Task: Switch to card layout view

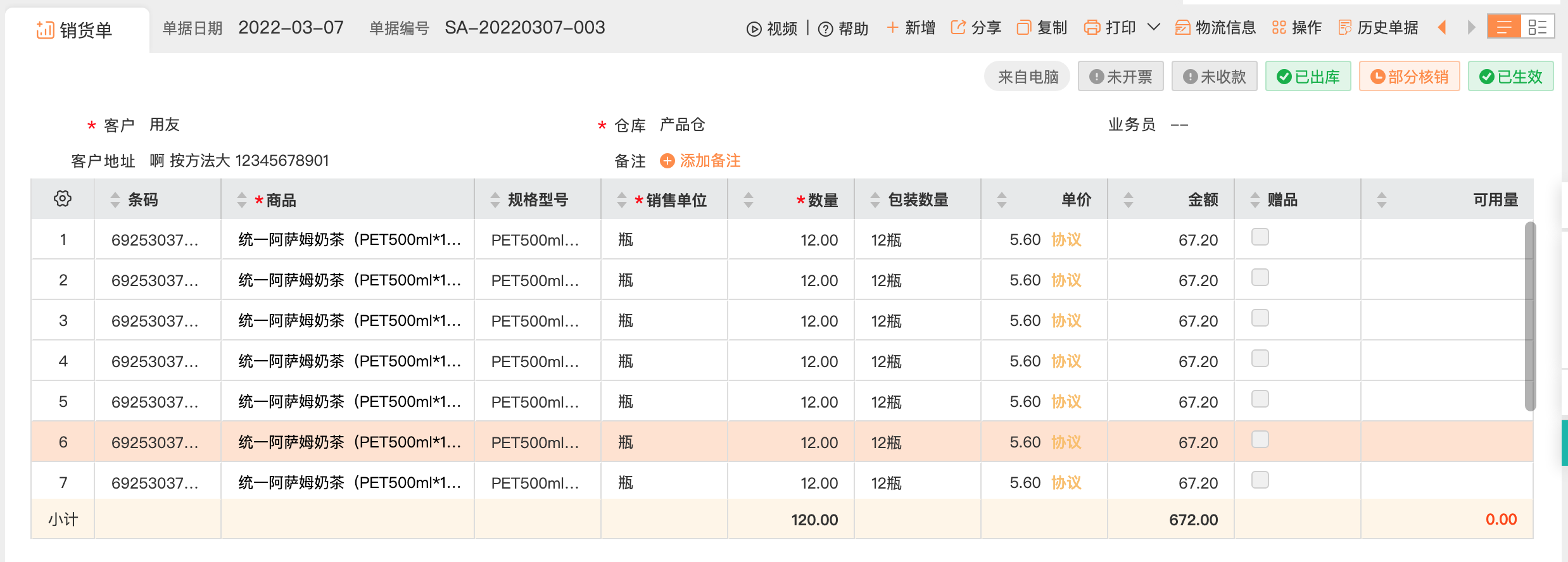Action: click(1537, 27)
